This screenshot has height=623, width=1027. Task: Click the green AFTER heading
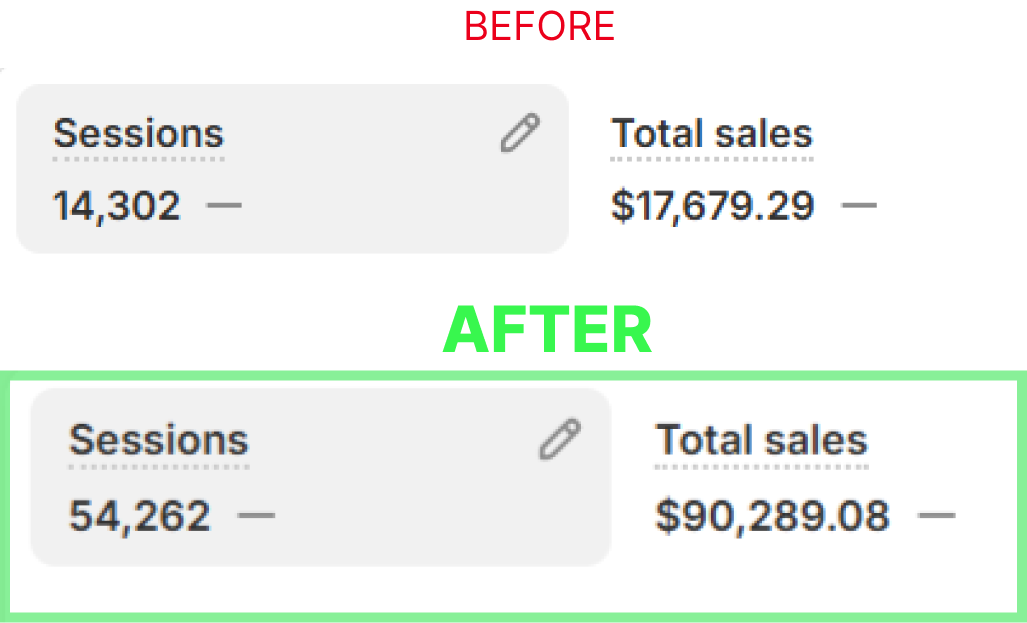pyautogui.click(x=548, y=330)
